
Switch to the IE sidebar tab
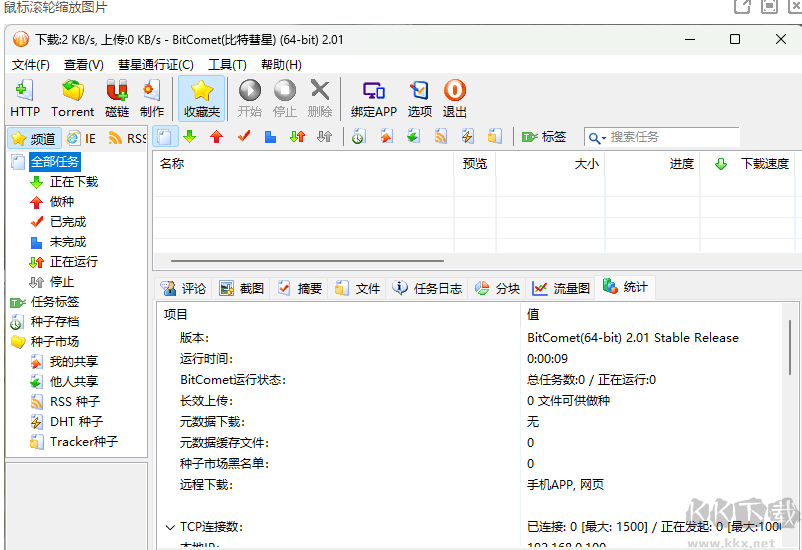click(82, 138)
